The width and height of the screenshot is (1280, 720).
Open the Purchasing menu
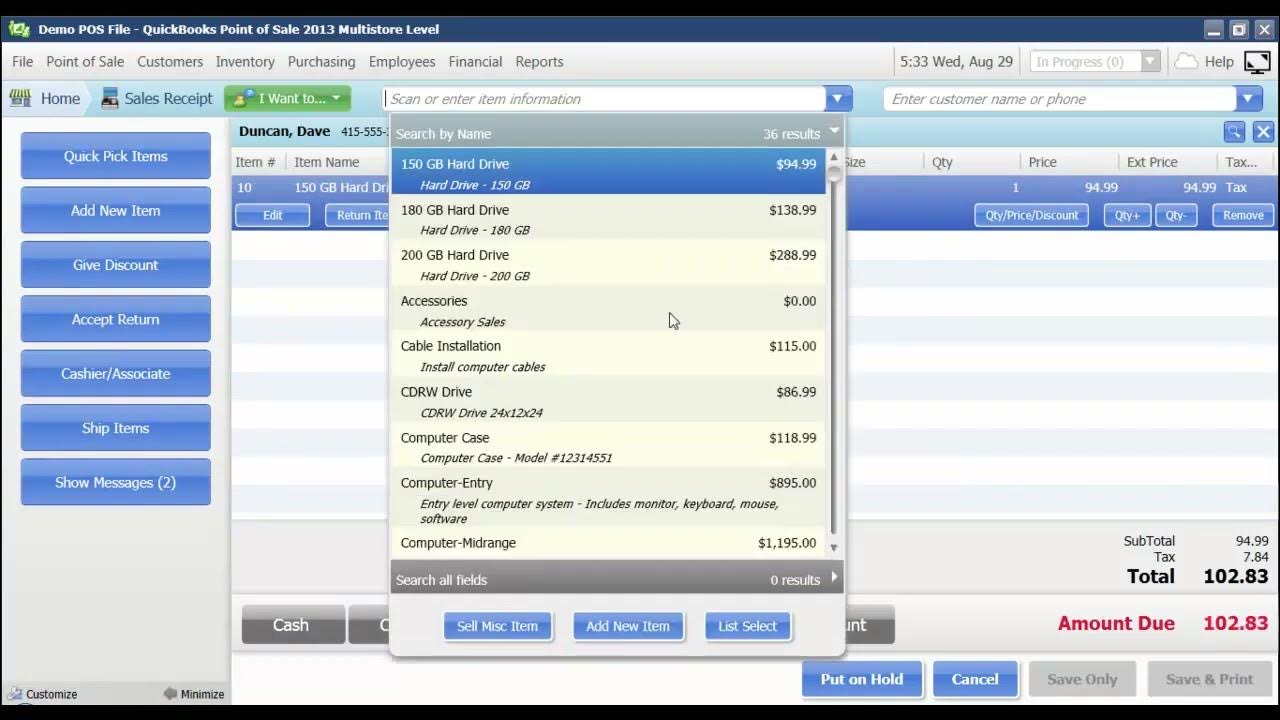click(321, 61)
